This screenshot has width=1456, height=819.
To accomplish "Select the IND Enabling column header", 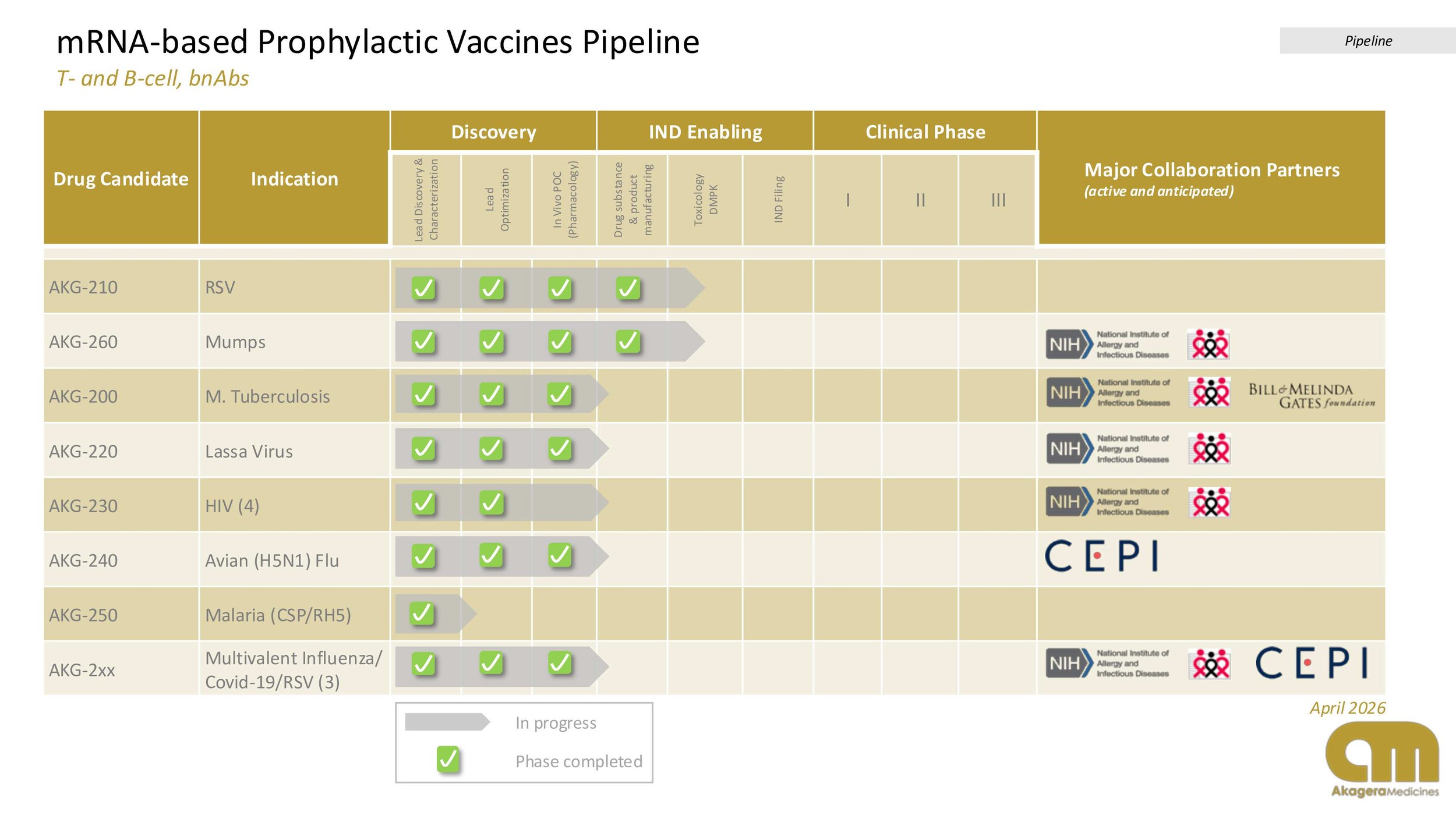I will 705,132.
